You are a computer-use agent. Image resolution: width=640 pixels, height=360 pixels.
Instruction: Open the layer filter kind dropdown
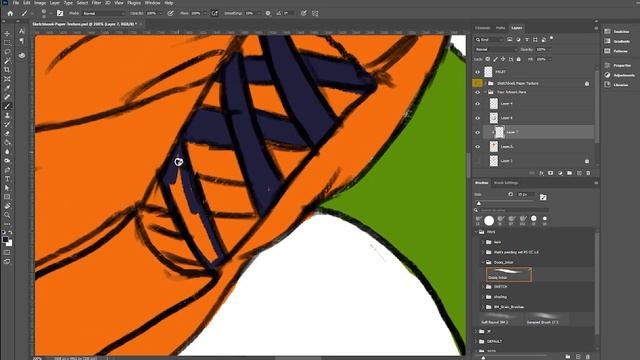489,40
